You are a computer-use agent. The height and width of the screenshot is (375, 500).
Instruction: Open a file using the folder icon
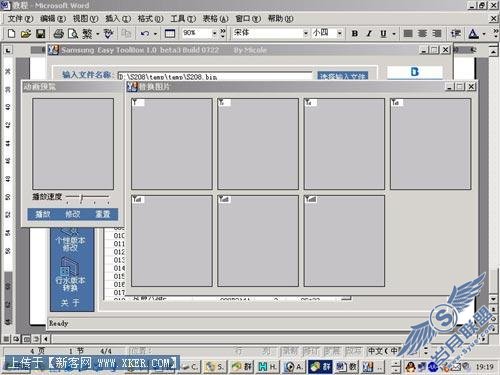tap(26, 33)
